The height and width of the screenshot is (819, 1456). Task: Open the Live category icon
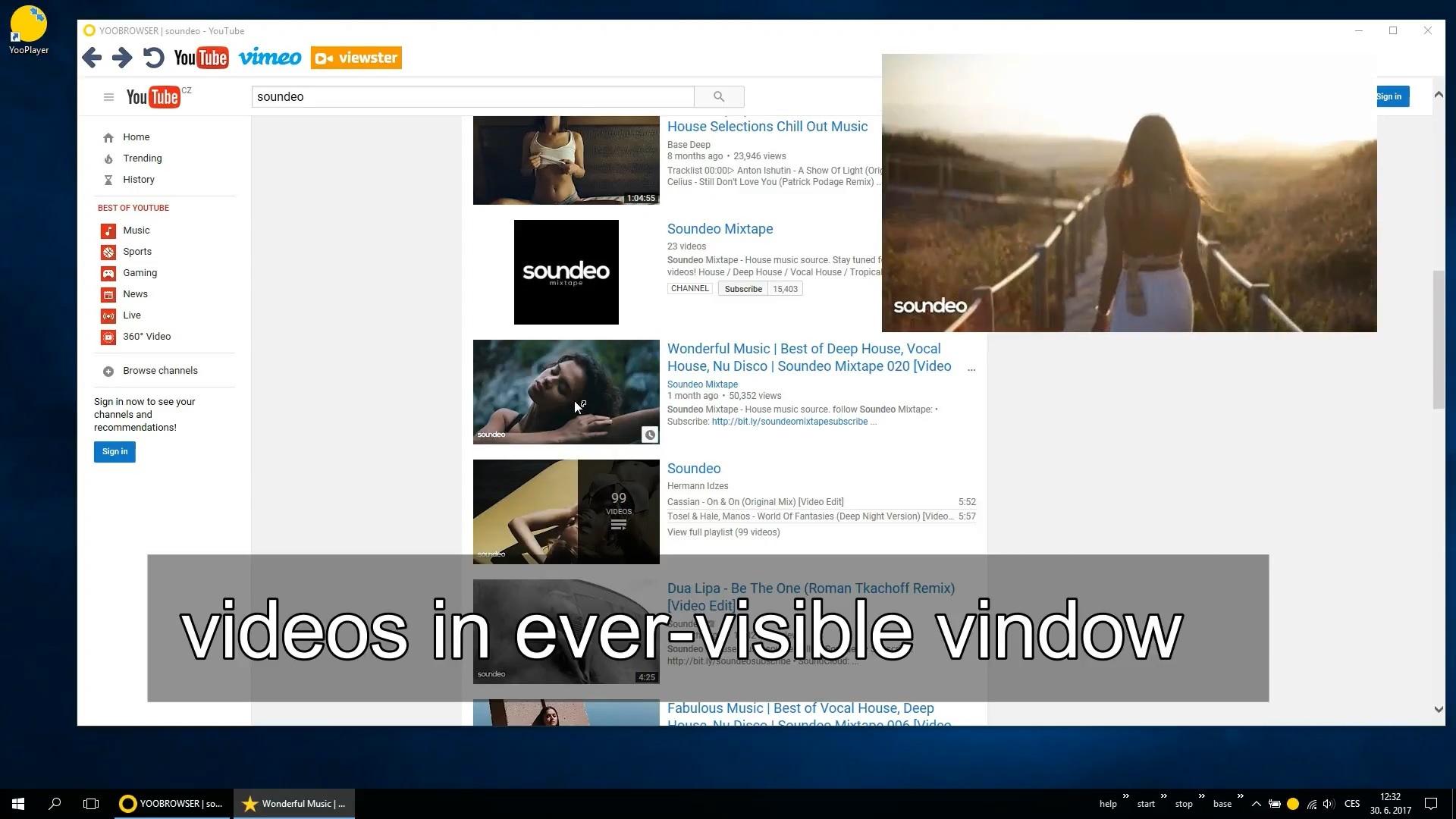pyautogui.click(x=108, y=315)
